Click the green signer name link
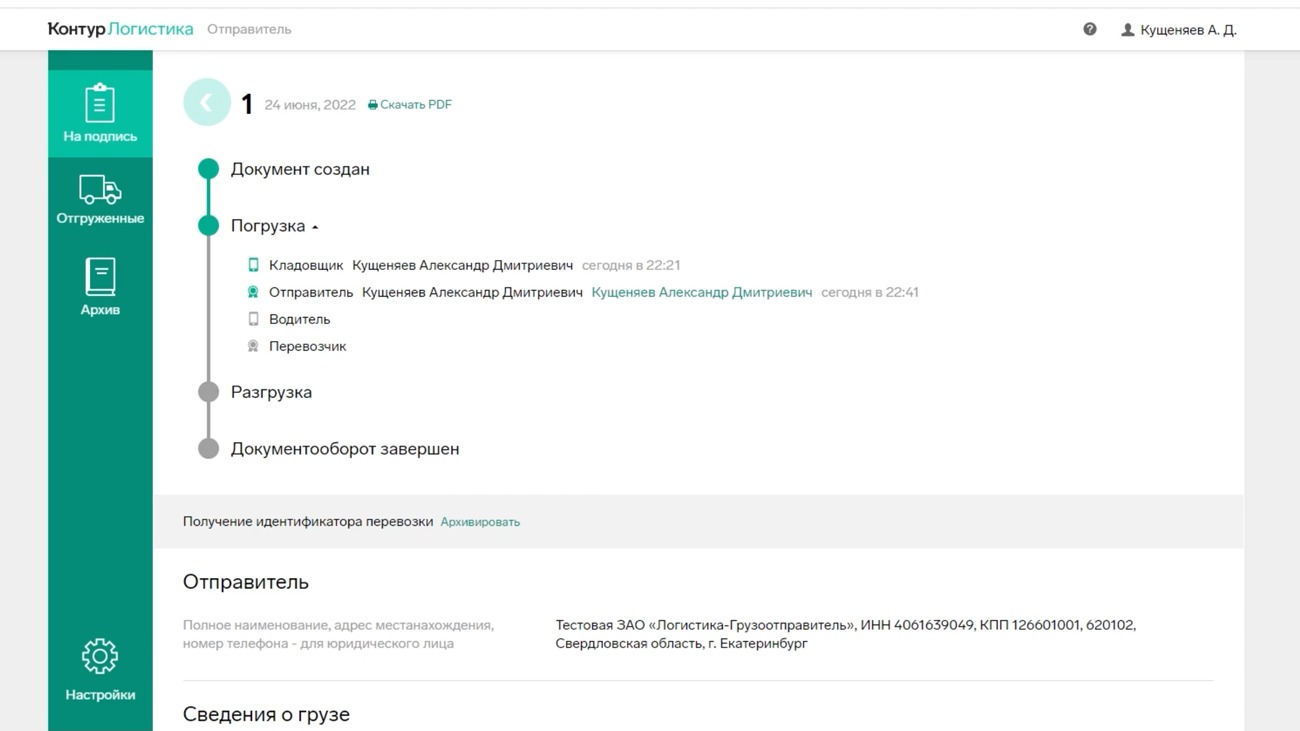The height and width of the screenshot is (731, 1300). click(702, 292)
